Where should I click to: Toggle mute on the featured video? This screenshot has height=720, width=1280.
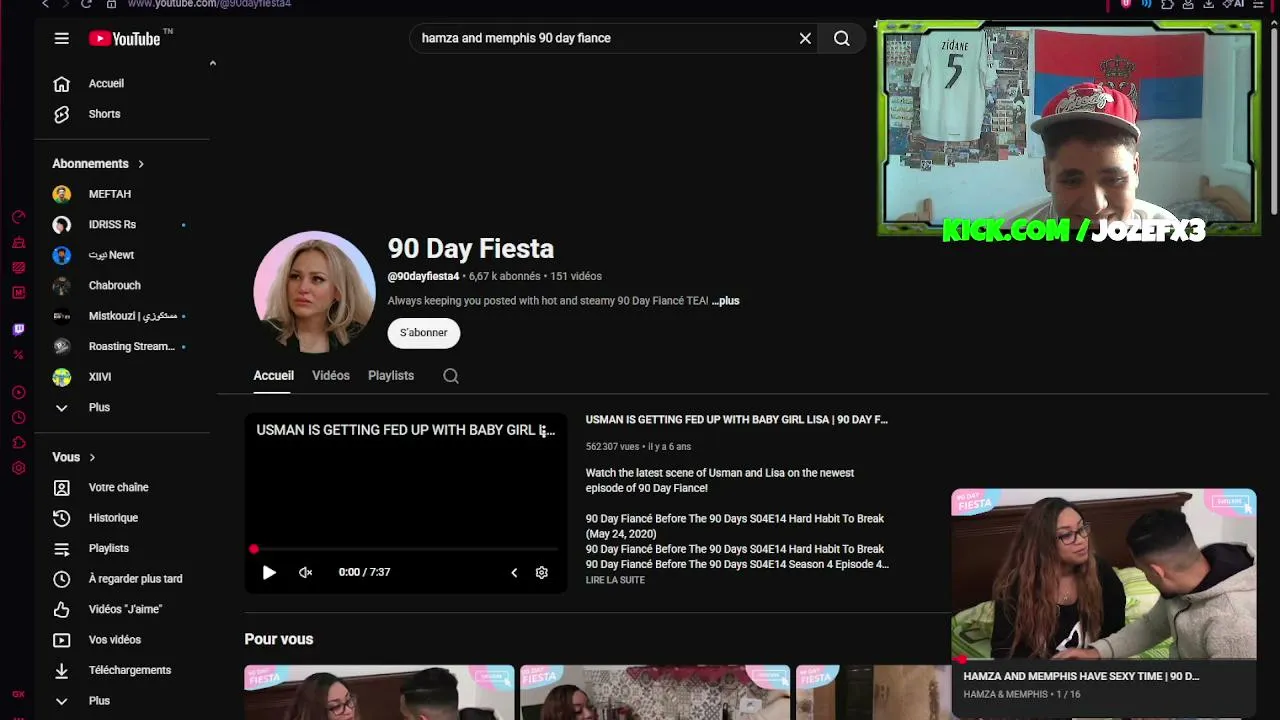click(x=306, y=573)
